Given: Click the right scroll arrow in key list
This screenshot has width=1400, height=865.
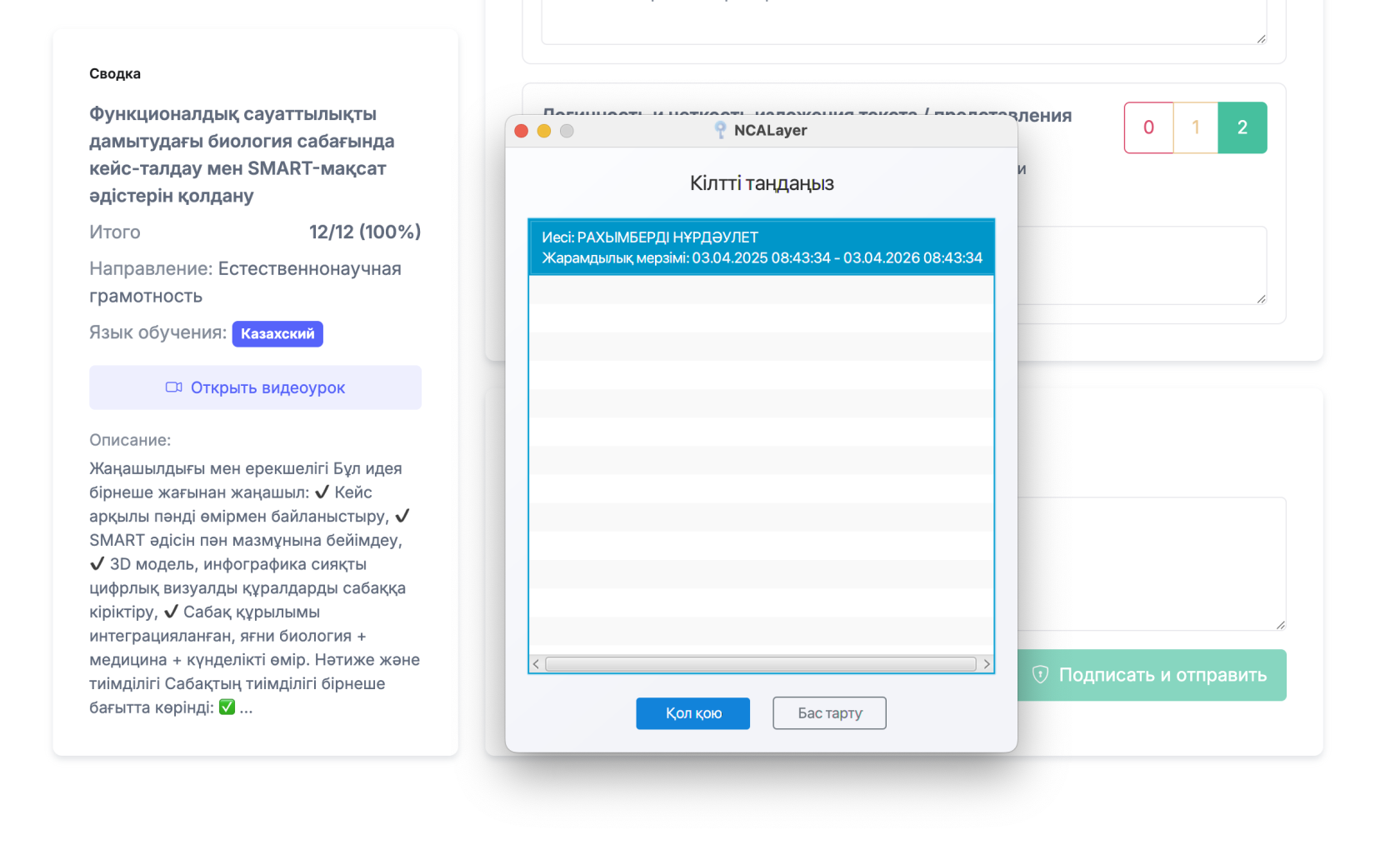Looking at the screenshot, I should point(987,664).
